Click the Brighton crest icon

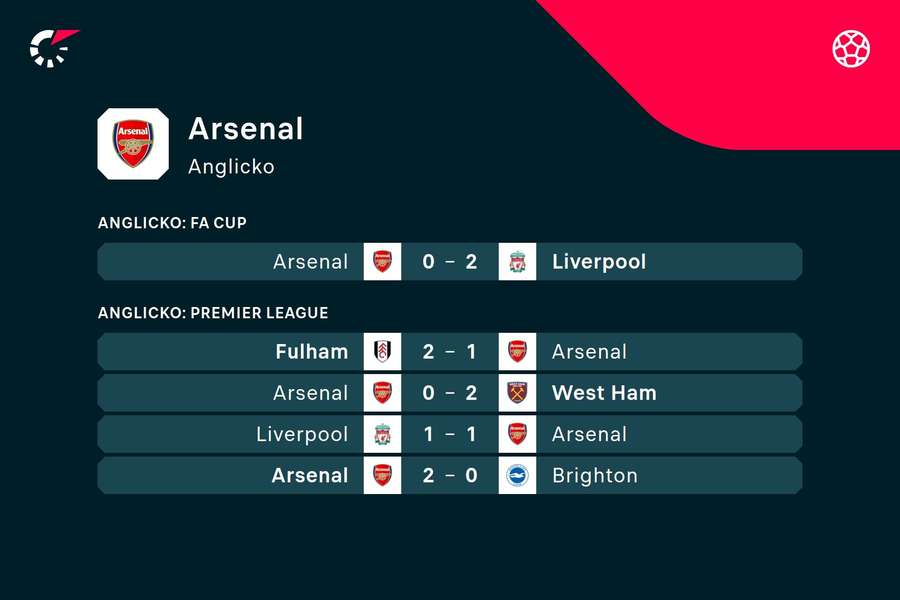[x=517, y=475]
